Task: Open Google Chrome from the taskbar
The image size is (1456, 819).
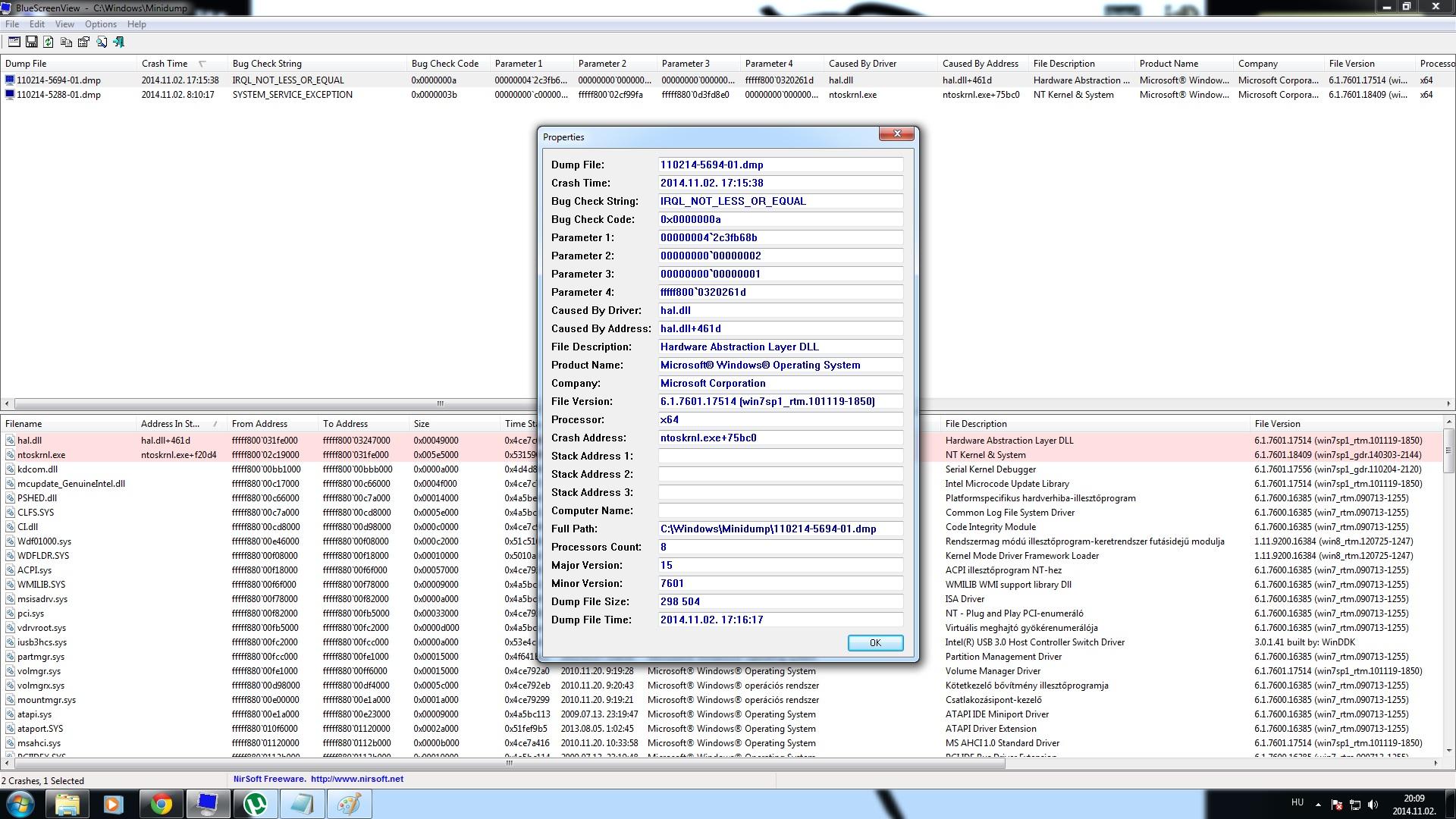Action: pyautogui.click(x=161, y=804)
